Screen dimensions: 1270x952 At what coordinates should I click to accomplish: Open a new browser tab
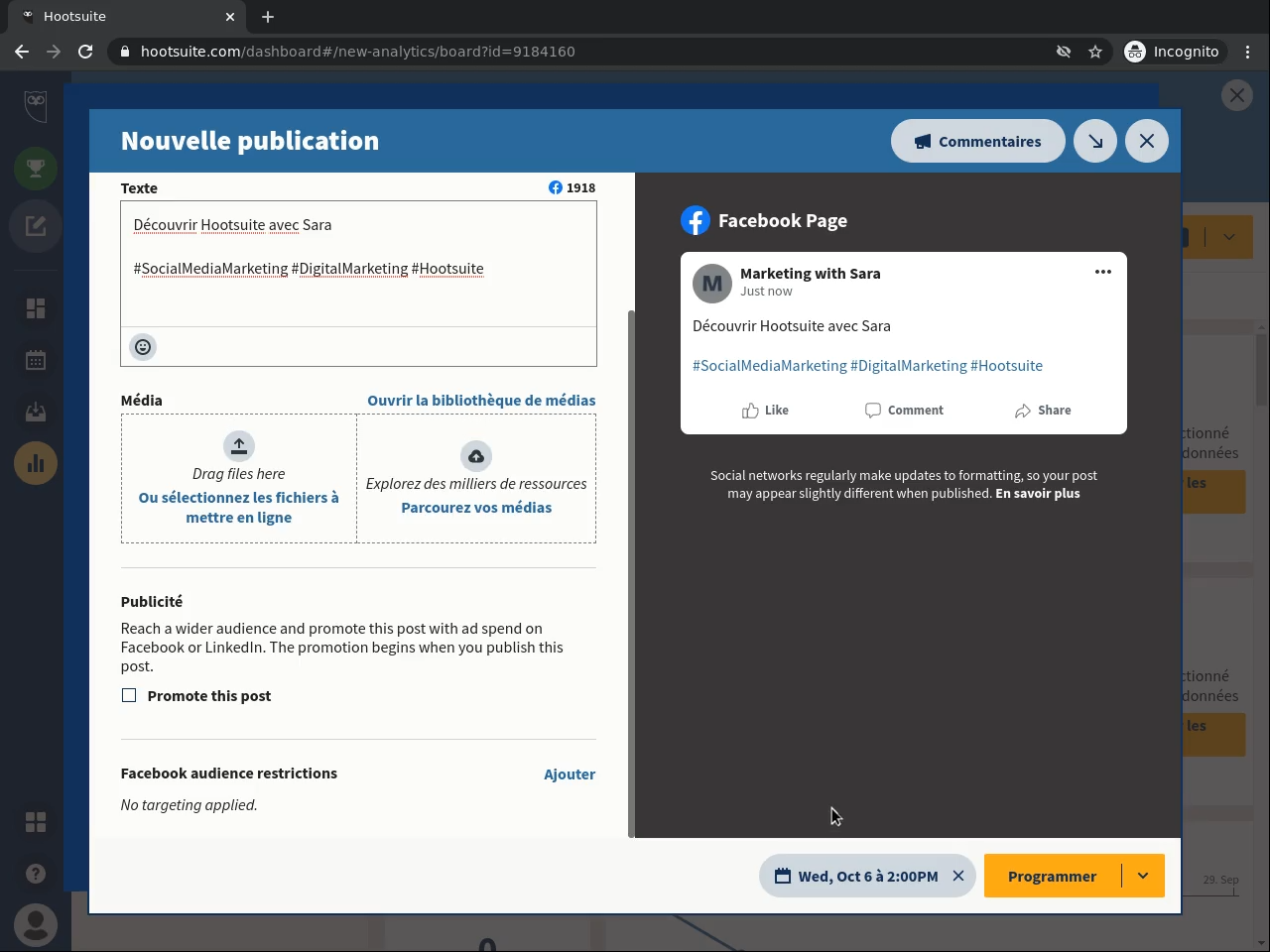click(x=268, y=17)
